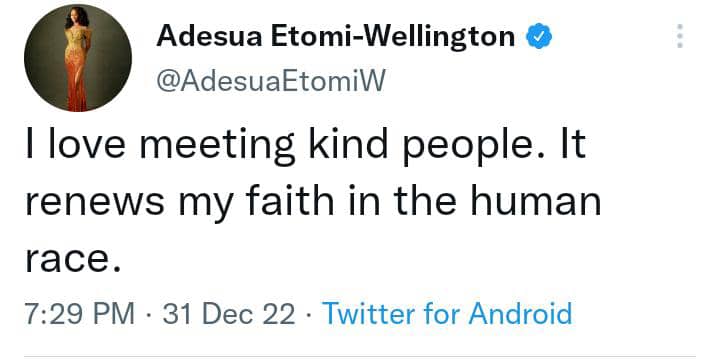Click the word "kind" in the tweet
720x362 pixels.
click(x=348, y=144)
